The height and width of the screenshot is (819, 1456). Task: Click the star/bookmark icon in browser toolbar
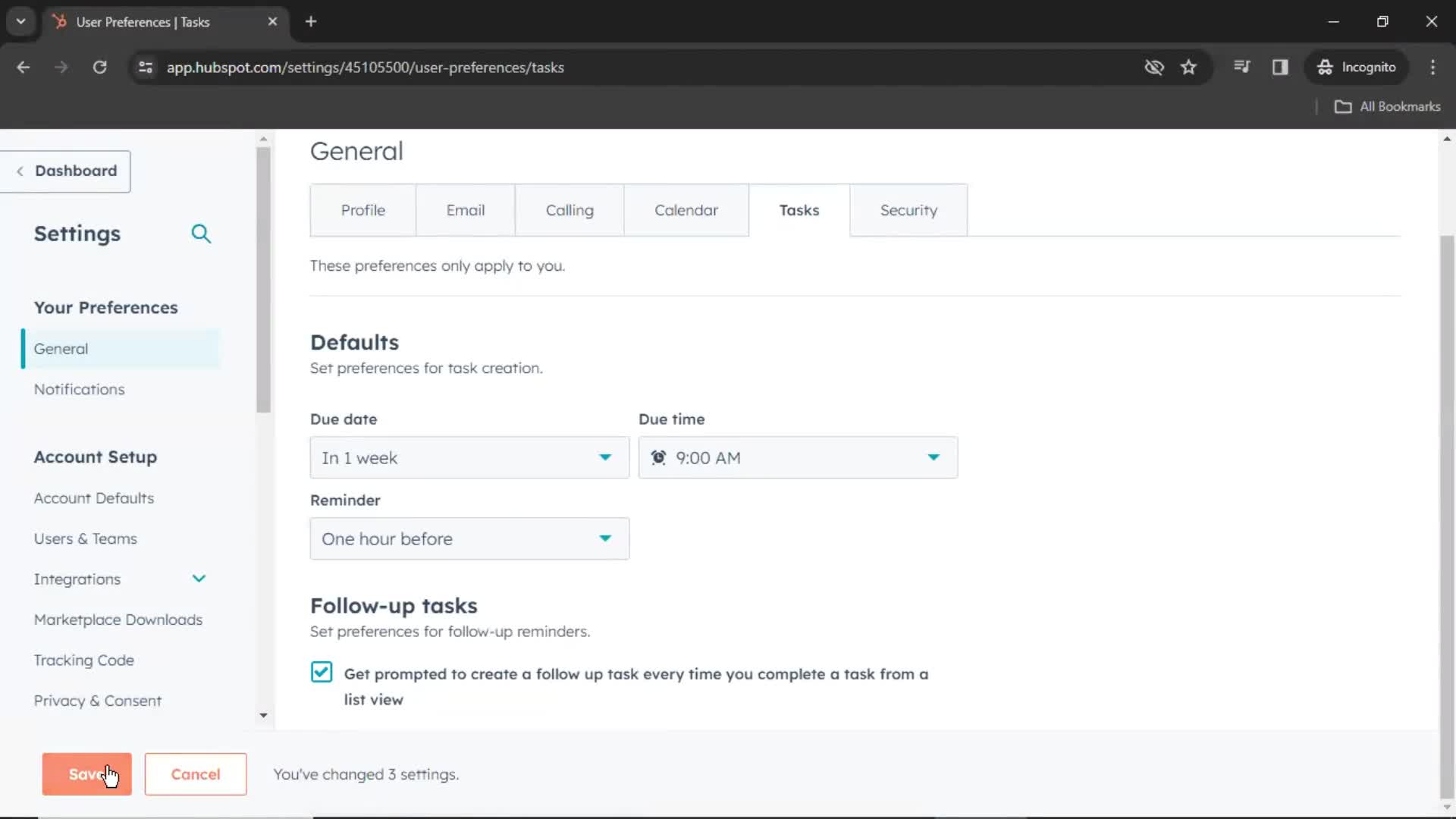[x=1189, y=67]
